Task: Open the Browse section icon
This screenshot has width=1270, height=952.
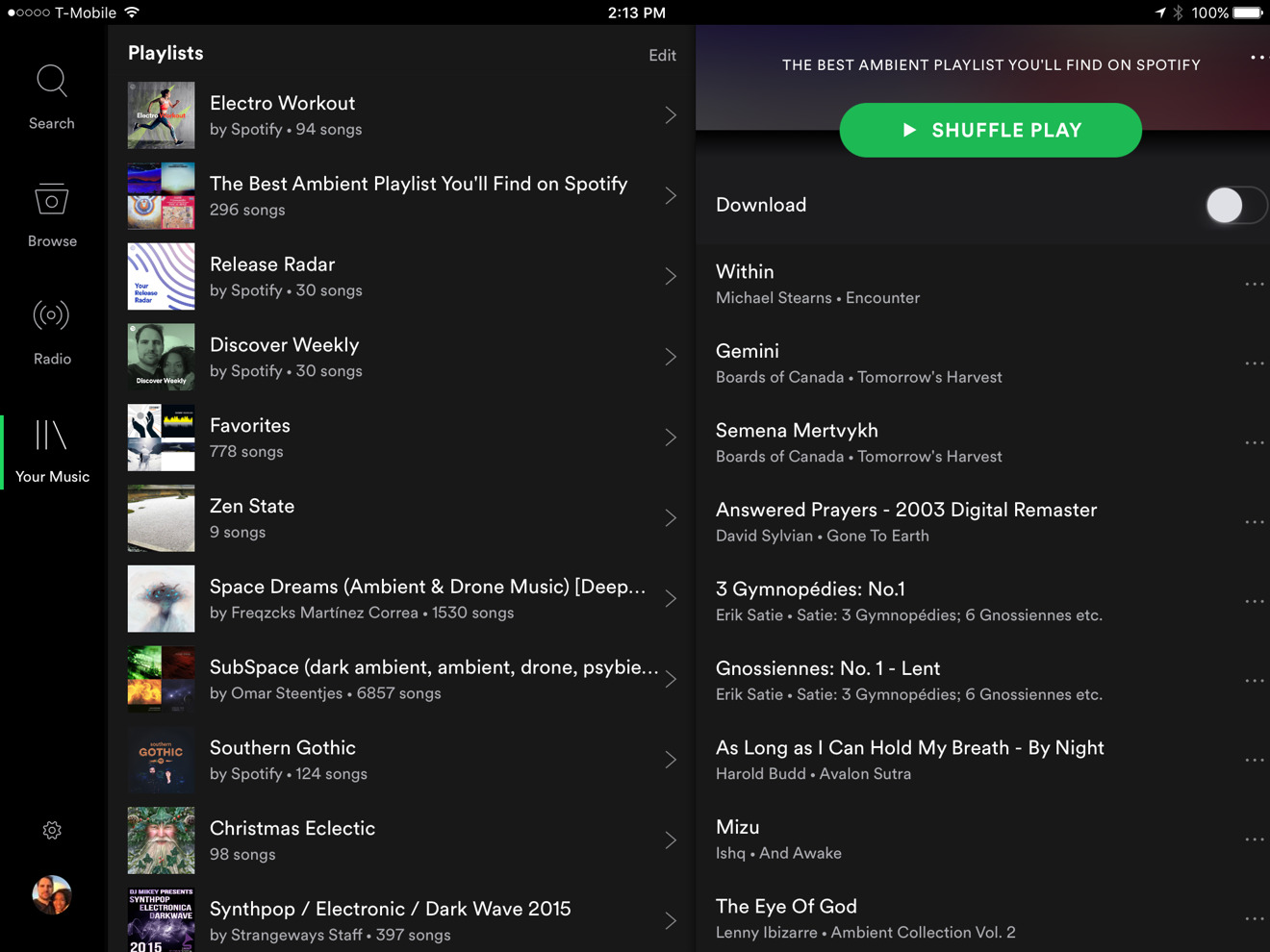Action: click(52, 199)
